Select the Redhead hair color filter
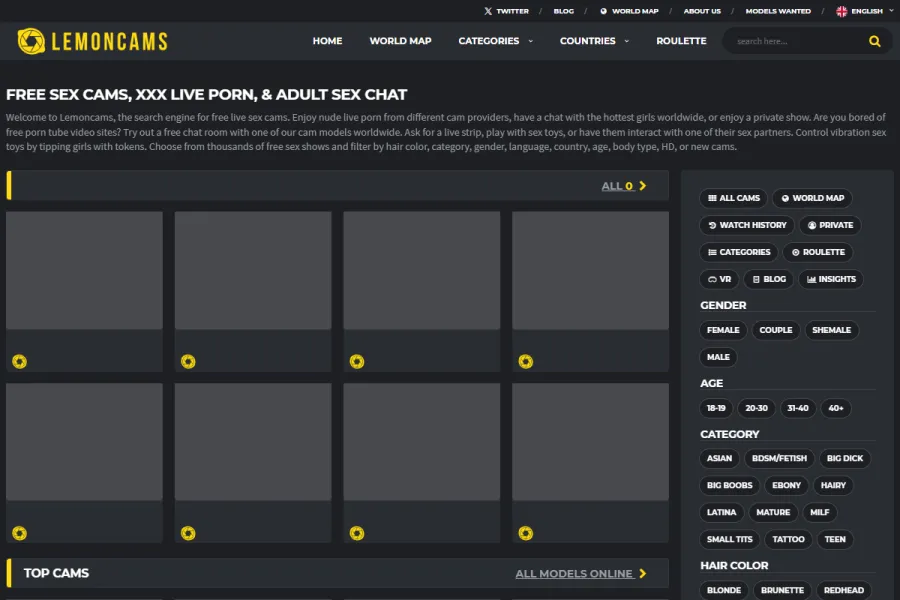This screenshot has height=600, width=900. click(843, 590)
